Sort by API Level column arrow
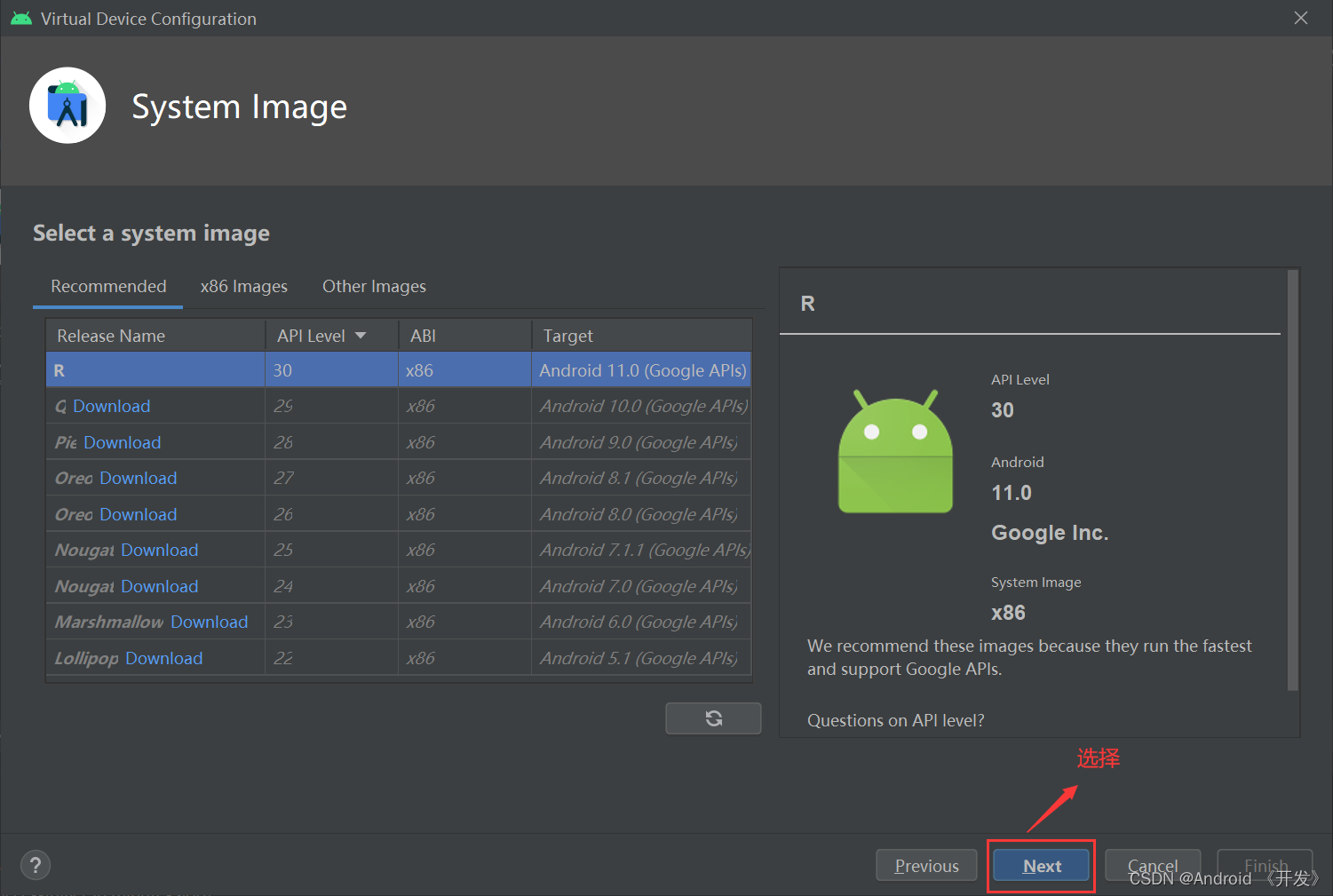This screenshot has height=896, width=1333. [x=361, y=336]
